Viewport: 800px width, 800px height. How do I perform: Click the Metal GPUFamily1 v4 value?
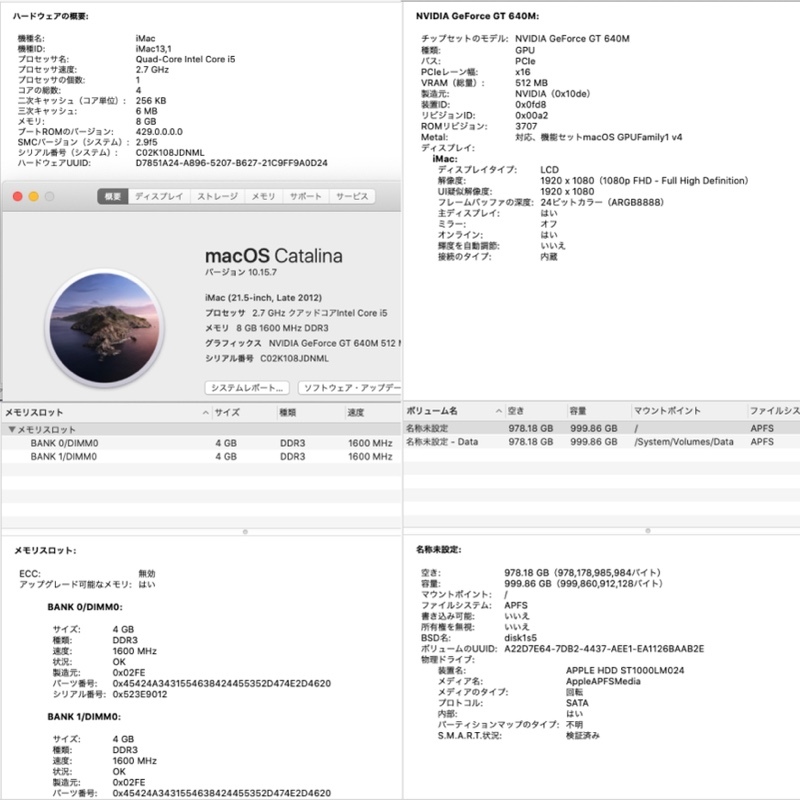[598, 137]
